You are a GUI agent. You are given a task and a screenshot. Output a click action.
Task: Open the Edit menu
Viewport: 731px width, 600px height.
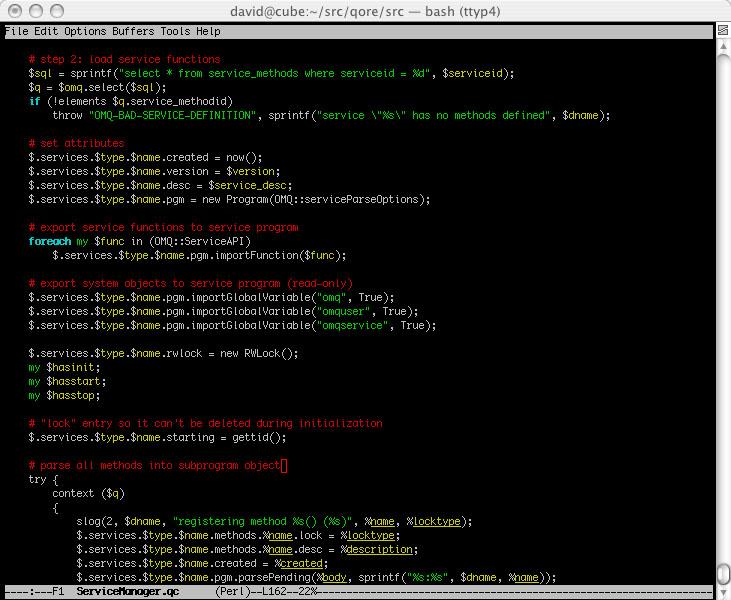tap(46, 31)
